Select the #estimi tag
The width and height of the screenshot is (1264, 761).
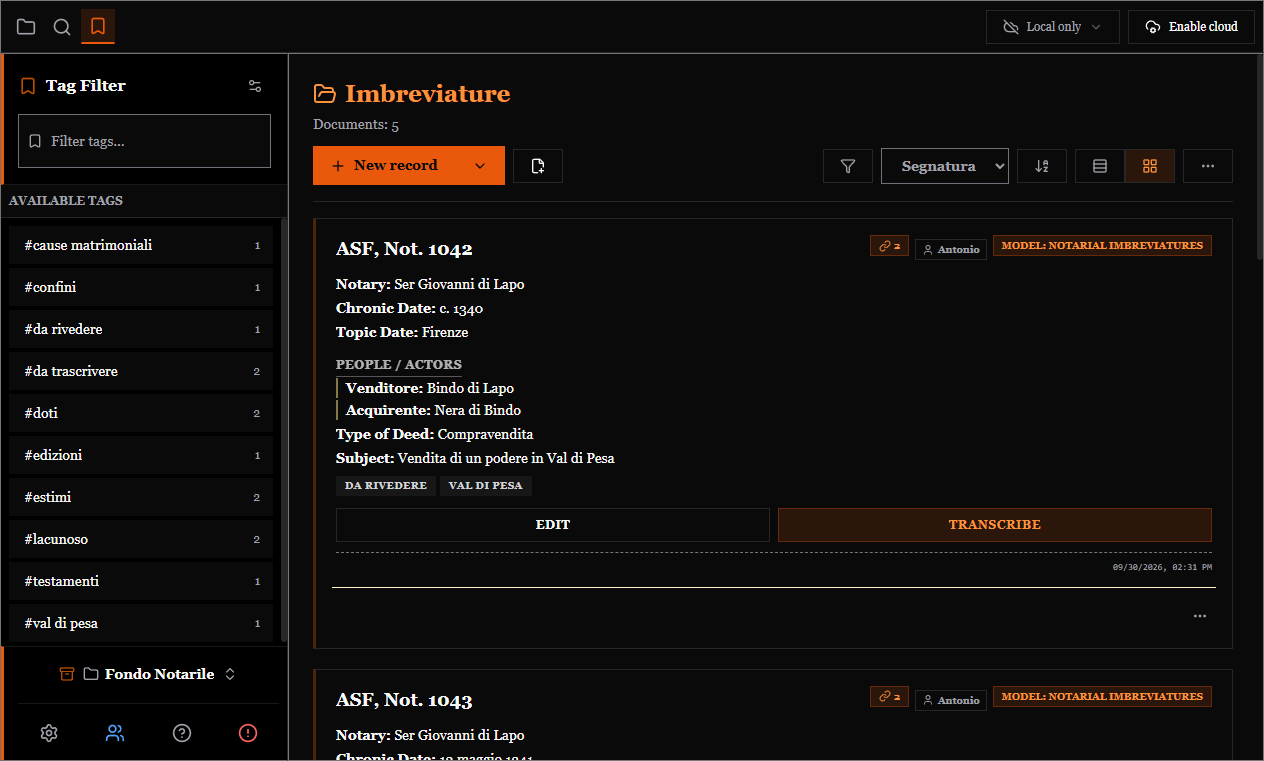(x=141, y=497)
